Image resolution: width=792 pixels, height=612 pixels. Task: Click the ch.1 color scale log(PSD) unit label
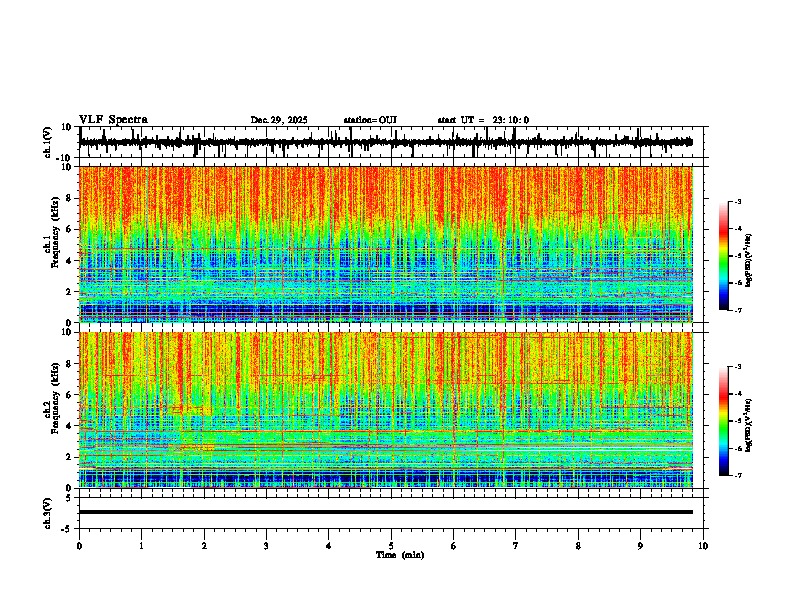(x=748, y=261)
